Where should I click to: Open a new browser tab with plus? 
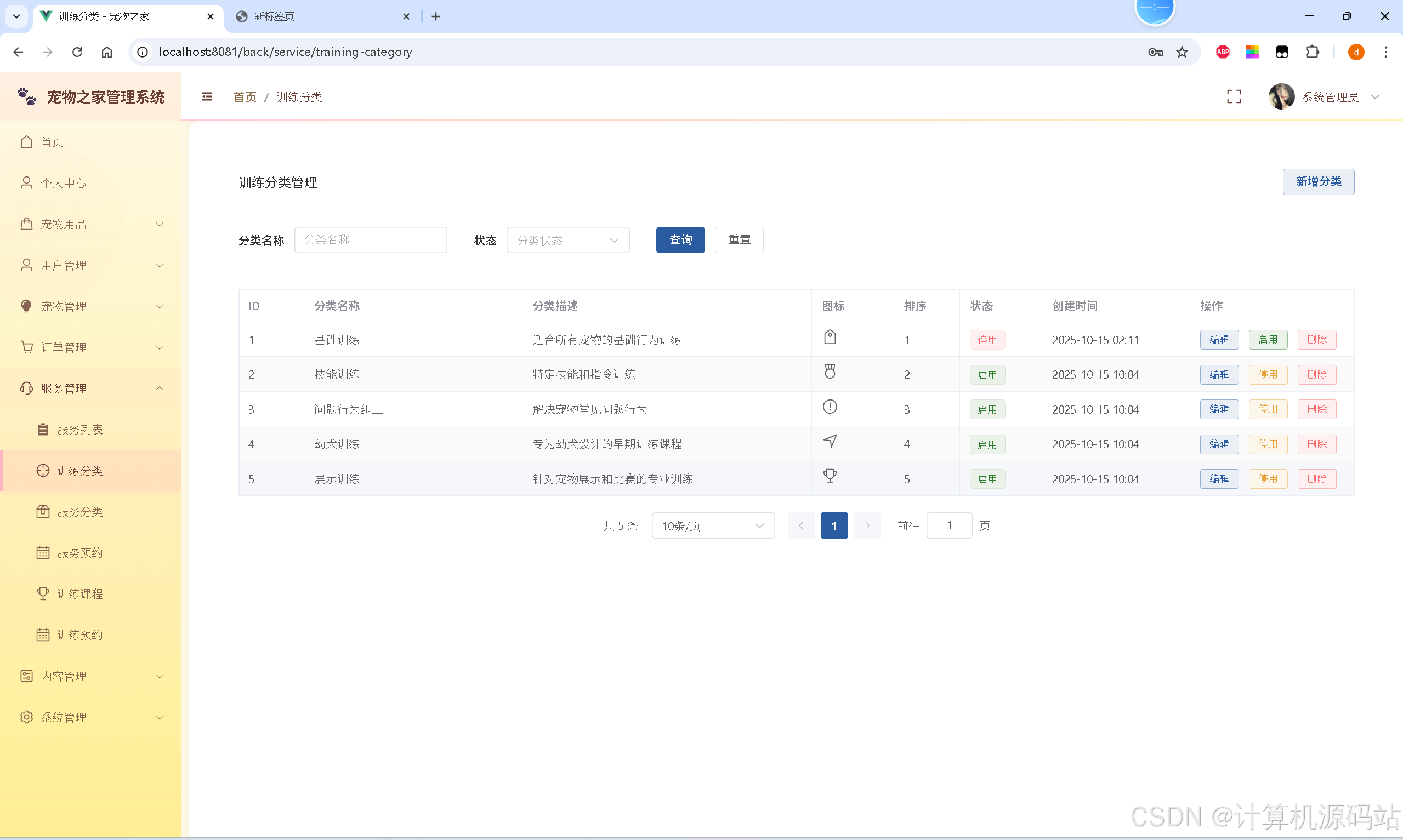tap(435, 16)
